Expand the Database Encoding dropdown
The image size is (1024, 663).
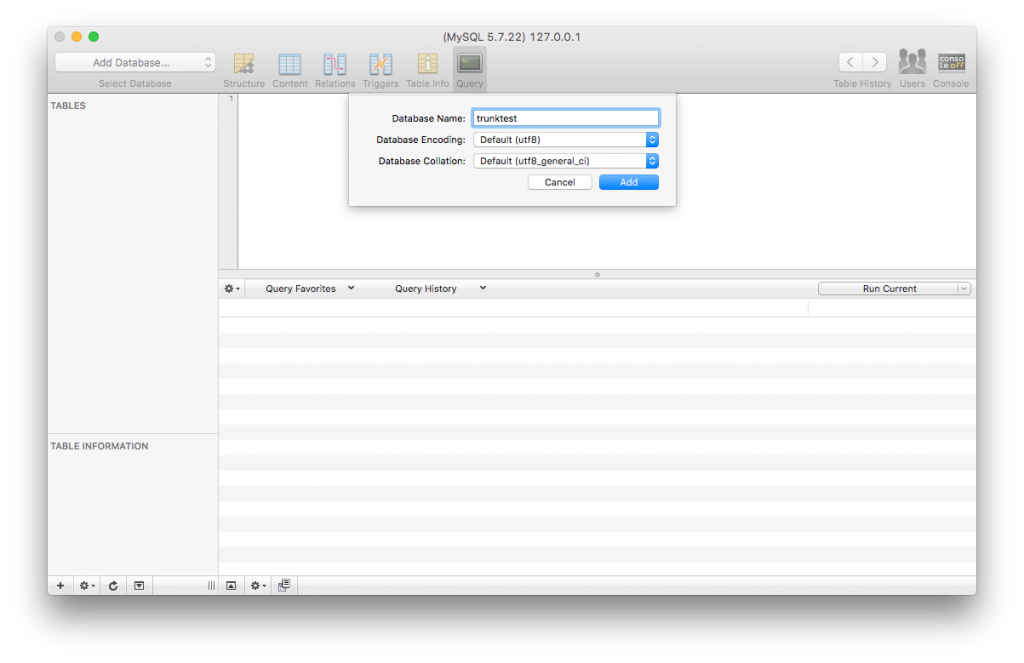(566, 139)
